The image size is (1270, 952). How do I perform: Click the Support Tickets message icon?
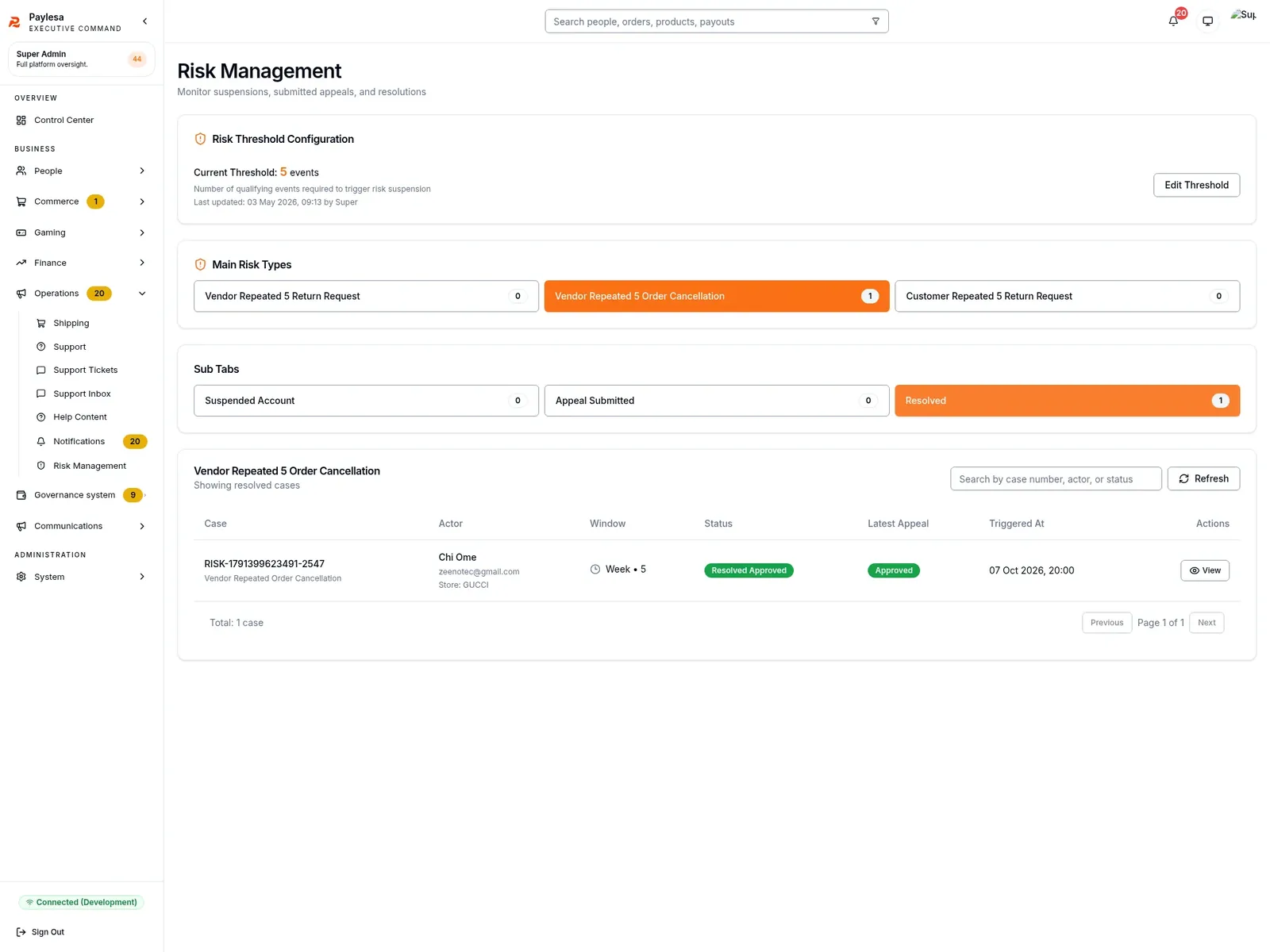(x=40, y=370)
